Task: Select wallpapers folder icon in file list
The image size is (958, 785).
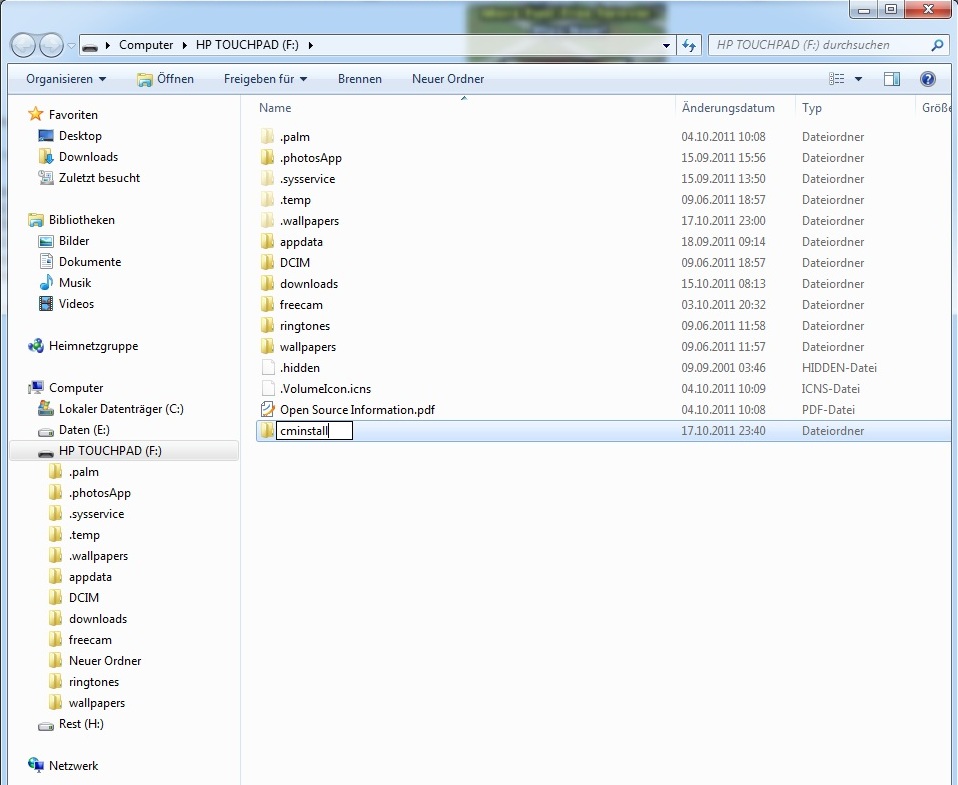Action: pos(267,346)
